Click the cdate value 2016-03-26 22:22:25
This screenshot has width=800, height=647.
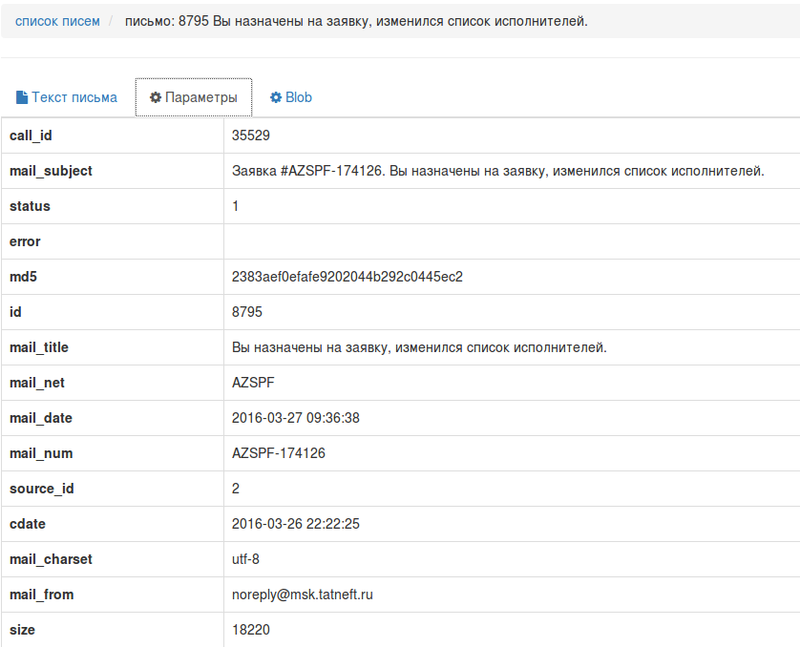295,524
